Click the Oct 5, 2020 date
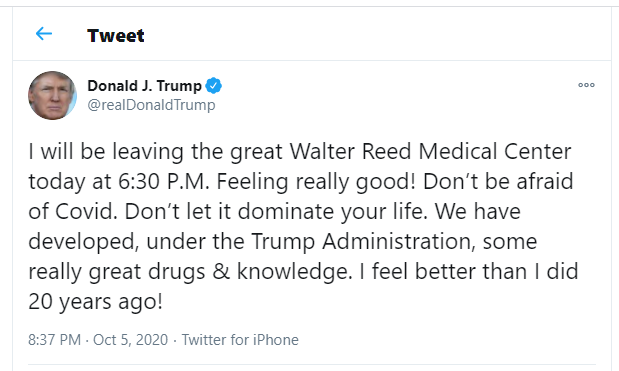619x371 pixels. point(131,340)
